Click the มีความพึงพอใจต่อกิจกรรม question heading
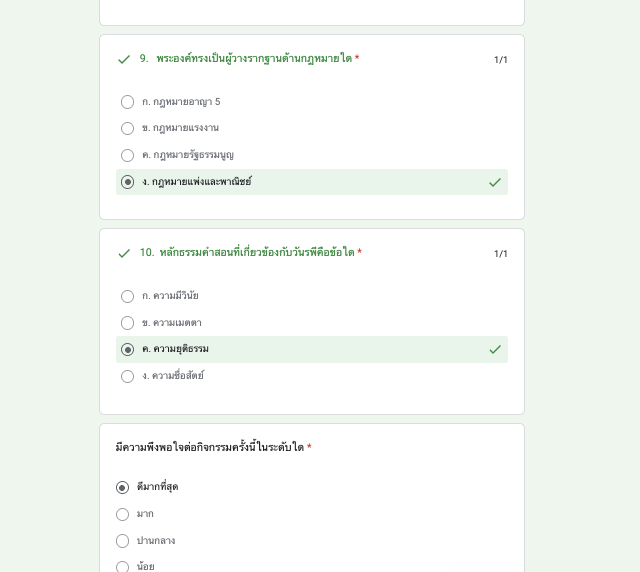This screenshot has height=572, width=640. tap(209, 447)
